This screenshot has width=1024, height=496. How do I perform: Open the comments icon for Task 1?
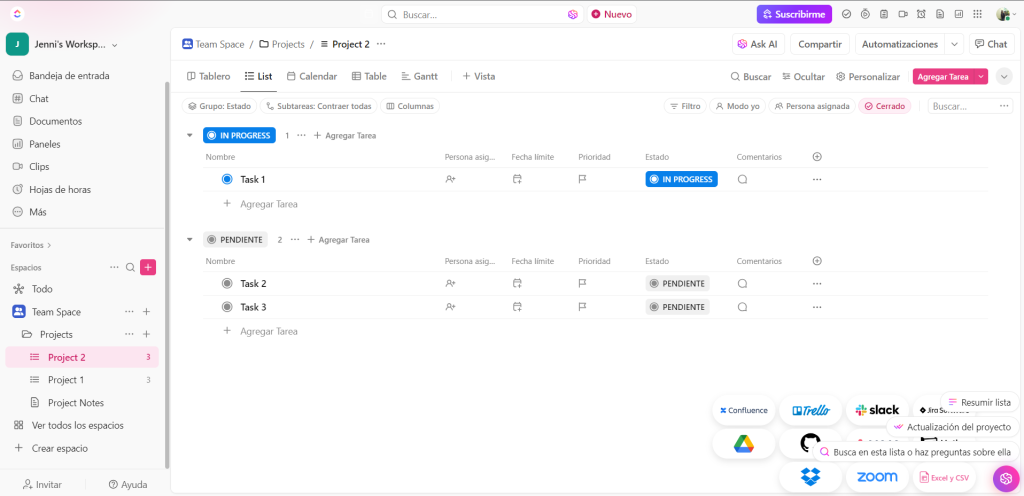(742, 179)
